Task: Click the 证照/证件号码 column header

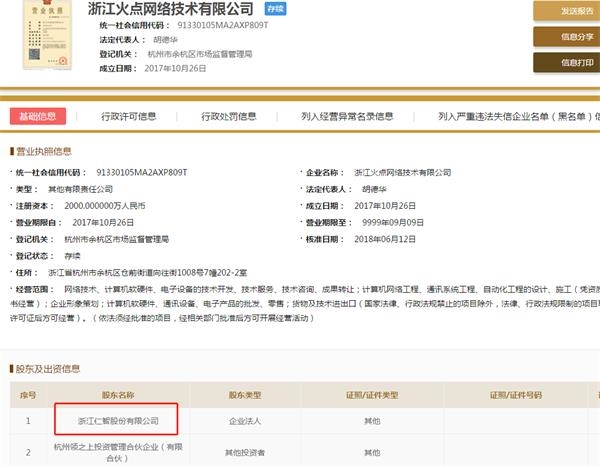Action: pos(516,395)
